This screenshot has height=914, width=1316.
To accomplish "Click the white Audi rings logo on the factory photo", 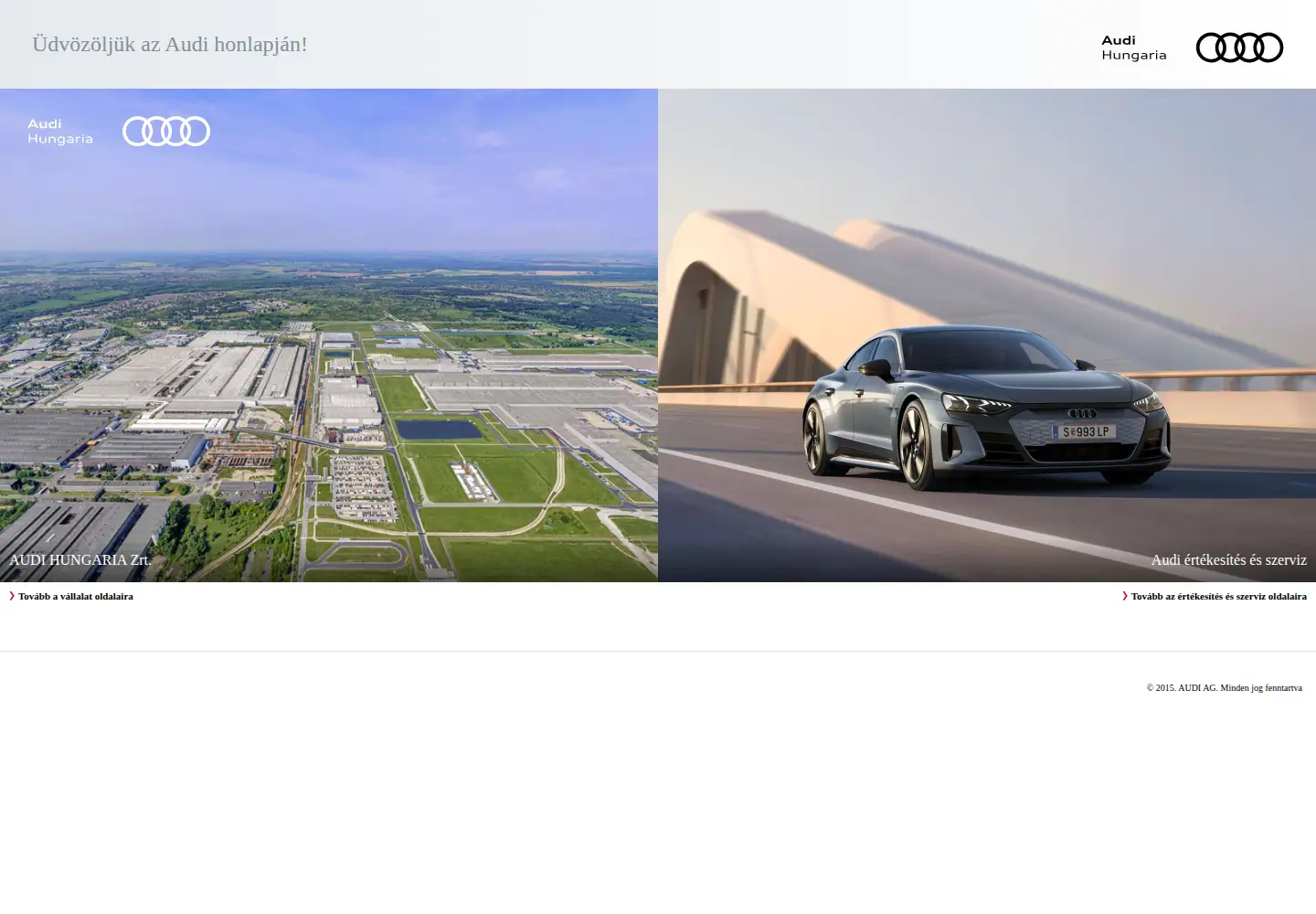I will click(166, 132).
